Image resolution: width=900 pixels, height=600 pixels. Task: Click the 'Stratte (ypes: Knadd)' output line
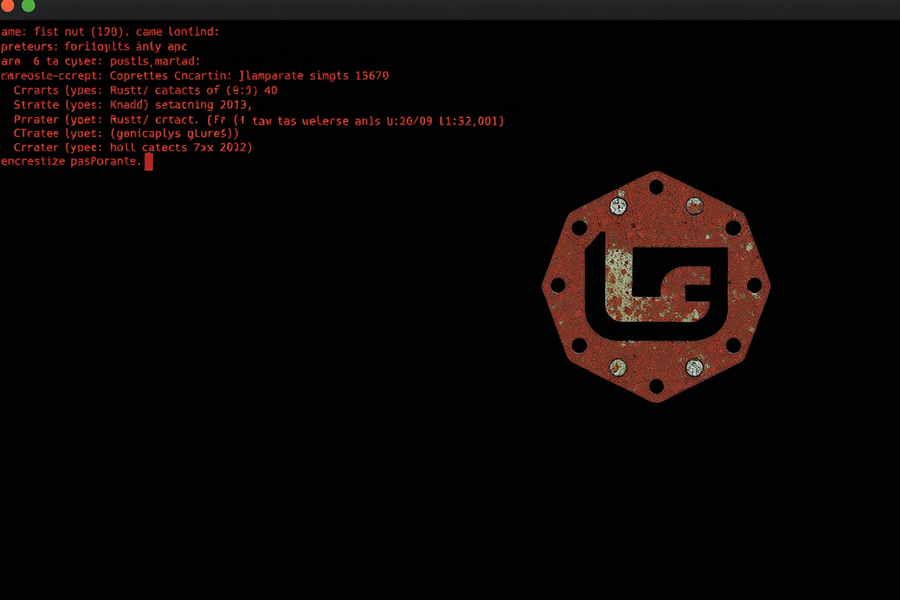[133, 104]
